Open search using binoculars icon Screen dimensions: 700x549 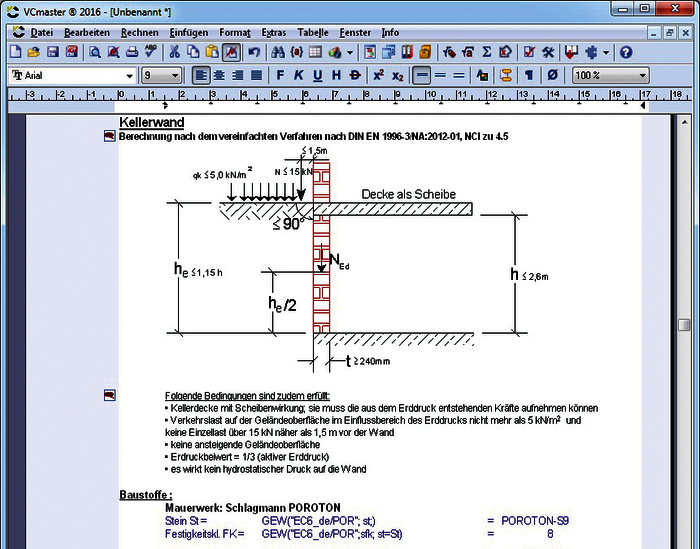pyautogui.click(x=278, y=52)
